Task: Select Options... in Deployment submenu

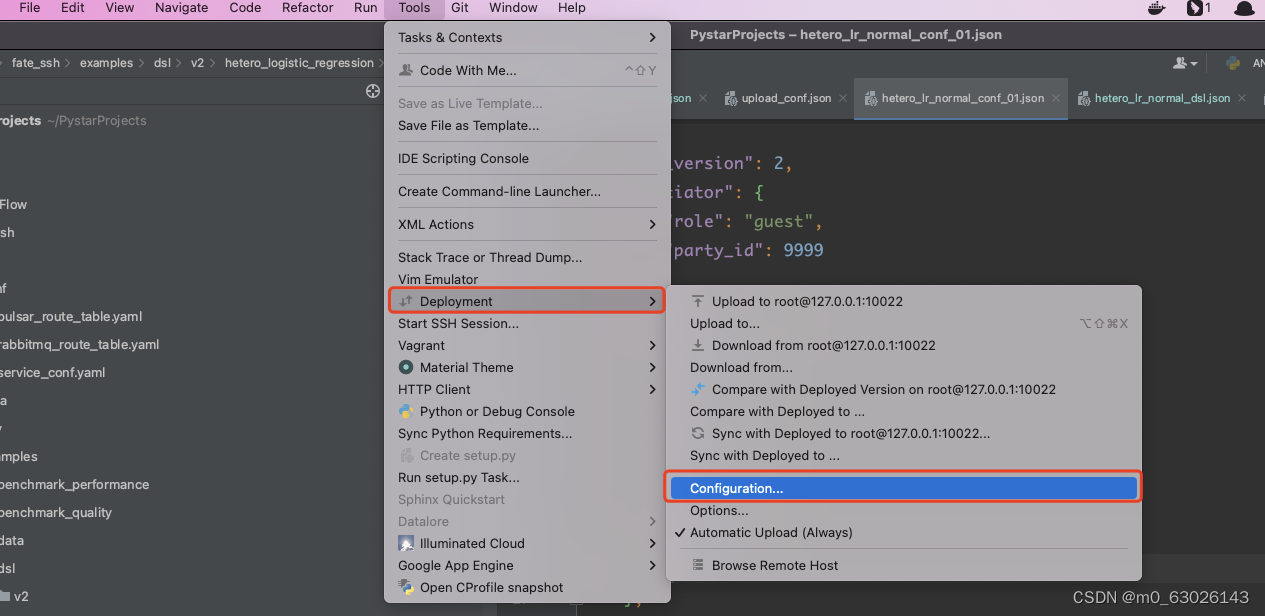Action: click(x=904, y=510)
